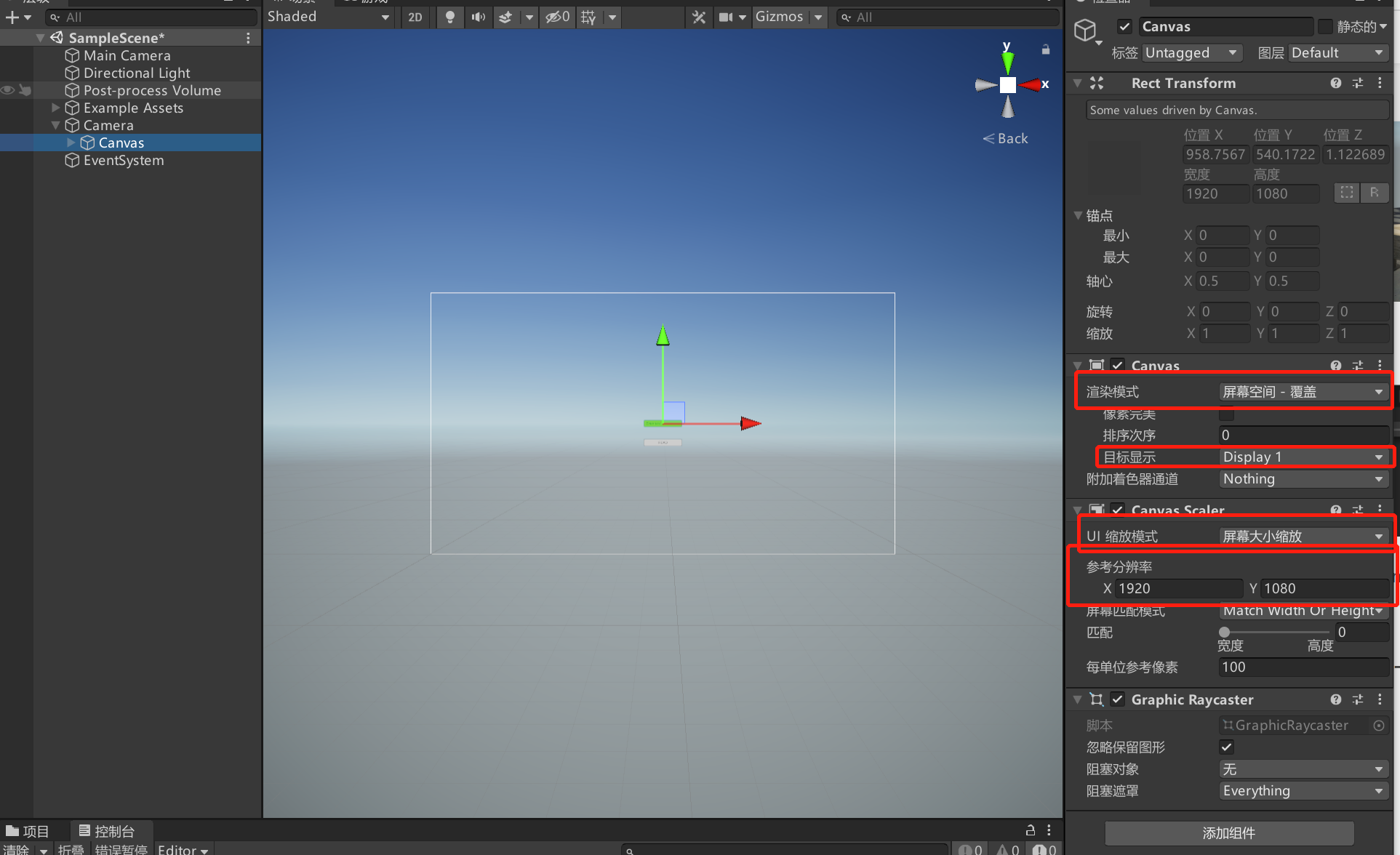This screenshot has height=855, width=1400.
Task: Open the Shaded draw mode dropdown
Action: (328, 17)
